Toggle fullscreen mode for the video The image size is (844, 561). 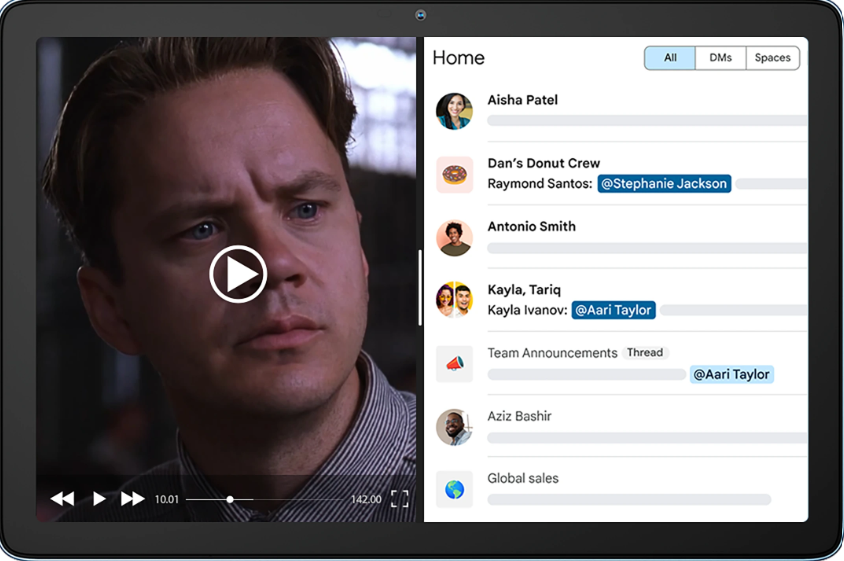pyautogui.click(x=399, y=499)
